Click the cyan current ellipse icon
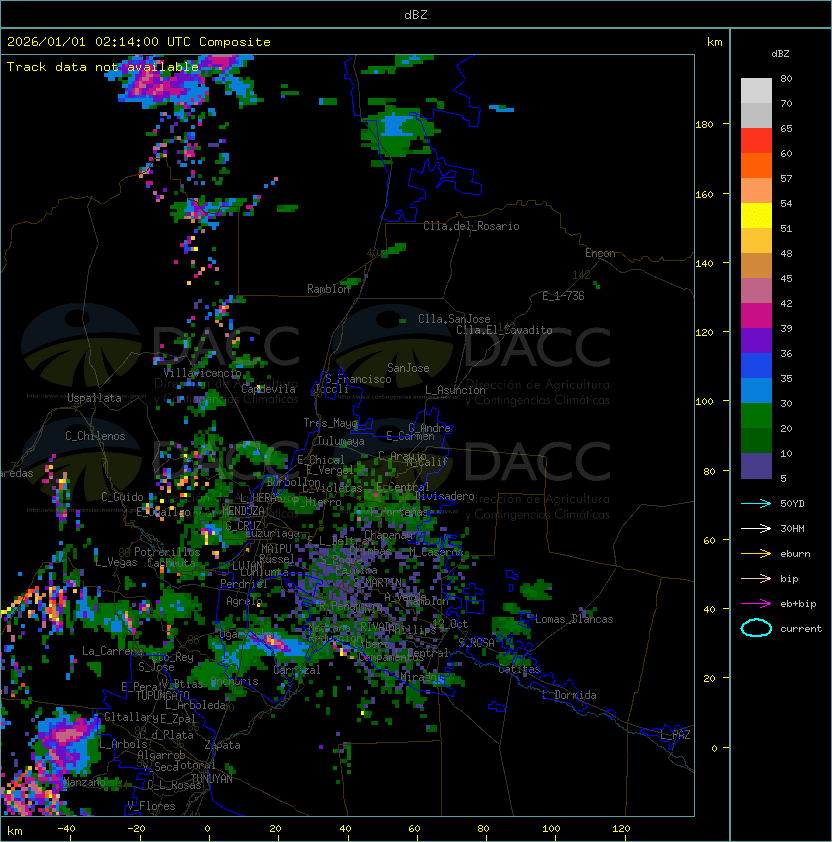 pos(756,628)
